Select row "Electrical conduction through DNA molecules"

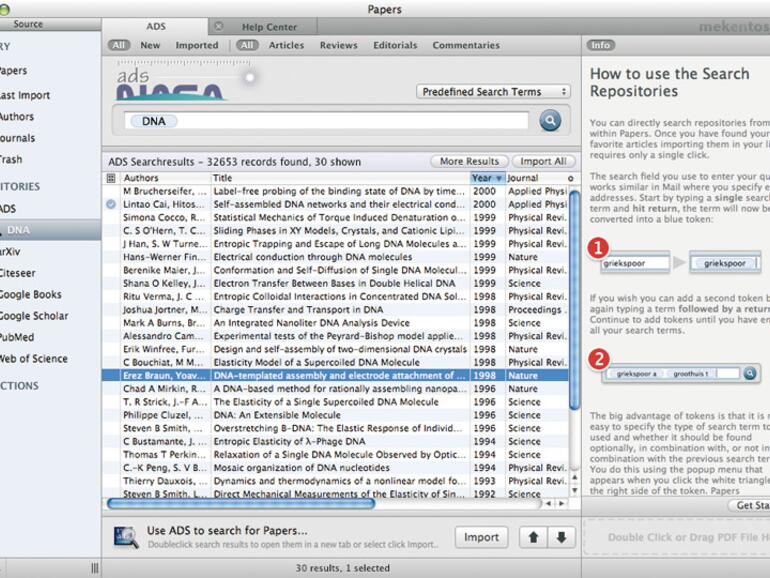(335, 257)
